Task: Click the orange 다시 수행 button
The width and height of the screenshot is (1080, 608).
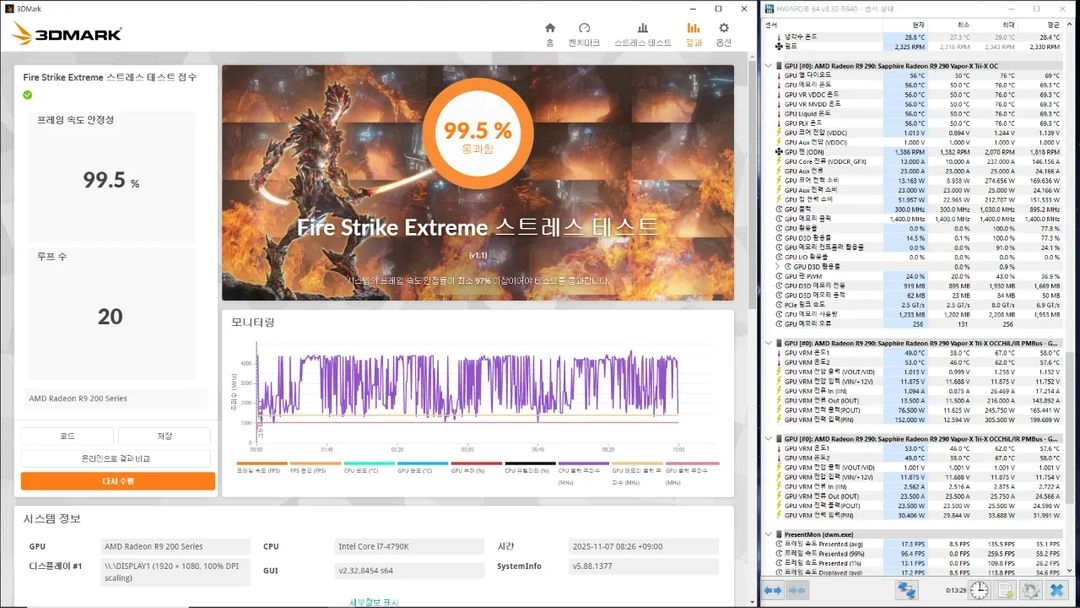Action: click(118, 481)
